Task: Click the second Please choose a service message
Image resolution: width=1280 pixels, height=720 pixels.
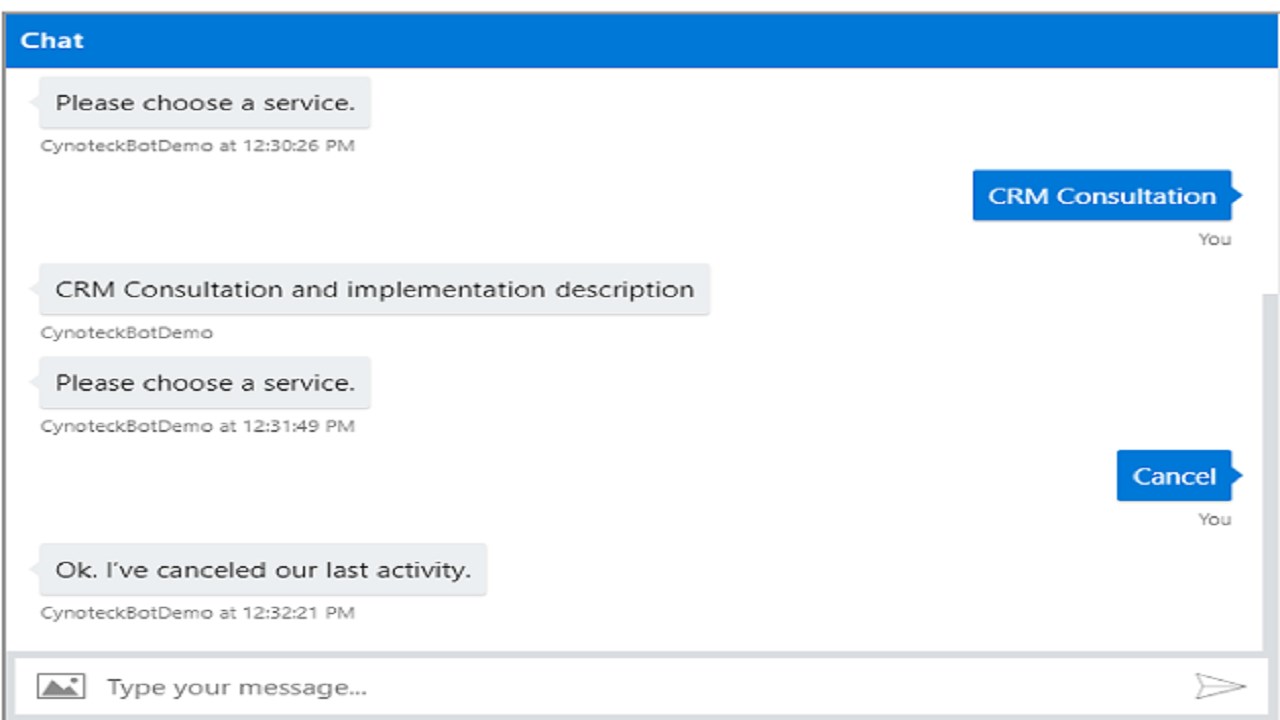Action: [x=205, y=383]
